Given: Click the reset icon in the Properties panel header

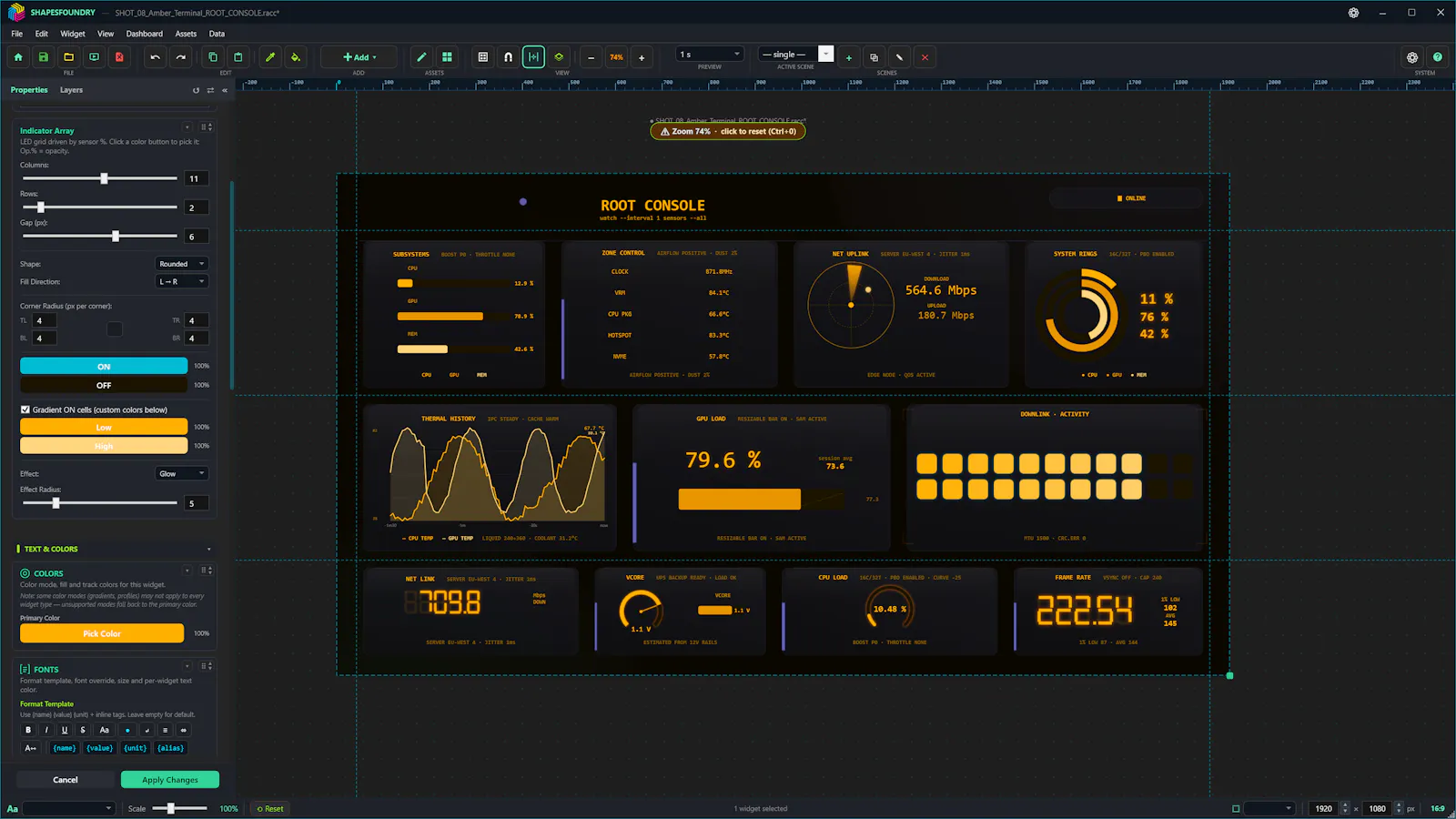Looking at the screenshot, I should pos(196,90).
